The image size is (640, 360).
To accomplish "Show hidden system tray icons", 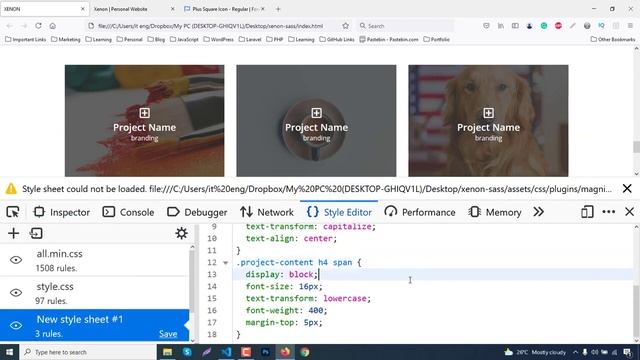I will click(x=575, y=352).
